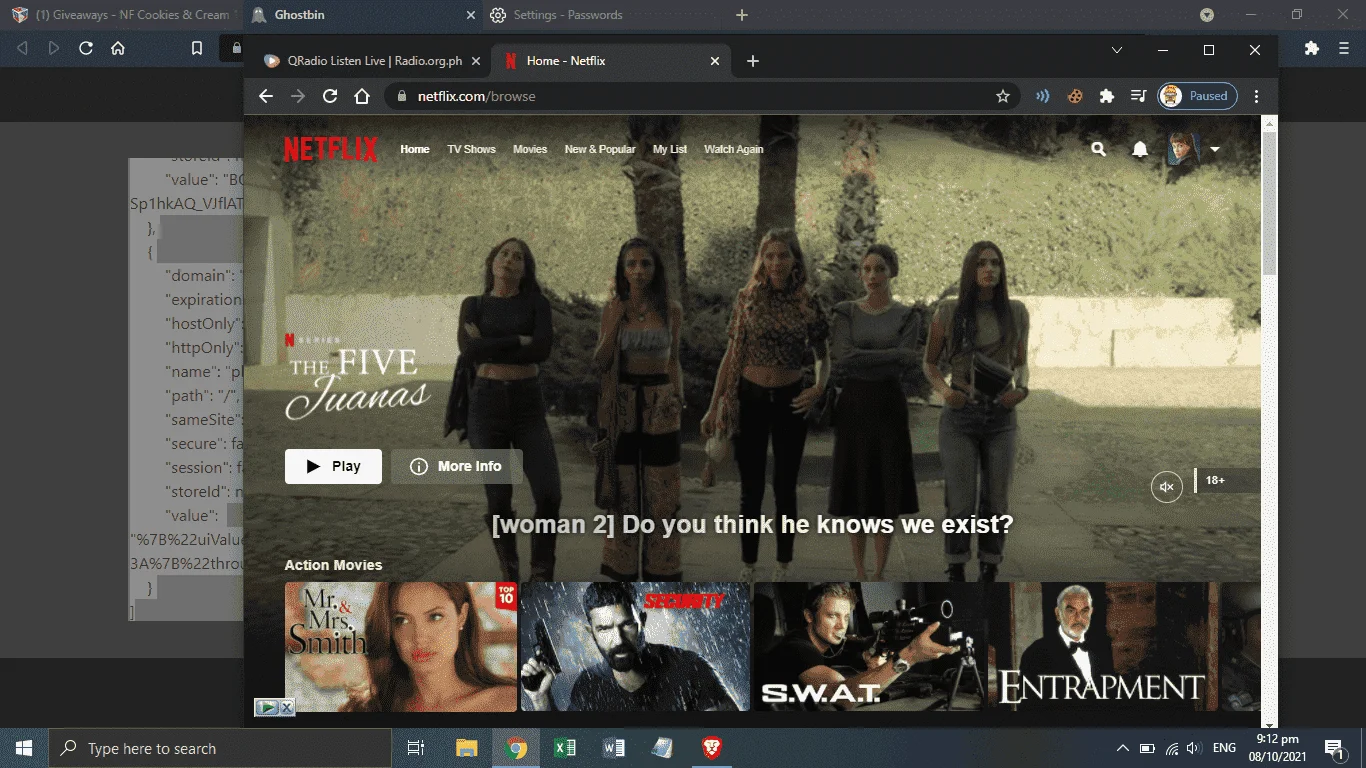Click the Brave taskbar icon
The width and height of the screenshot is (1366, 768).
coord(712,748)
